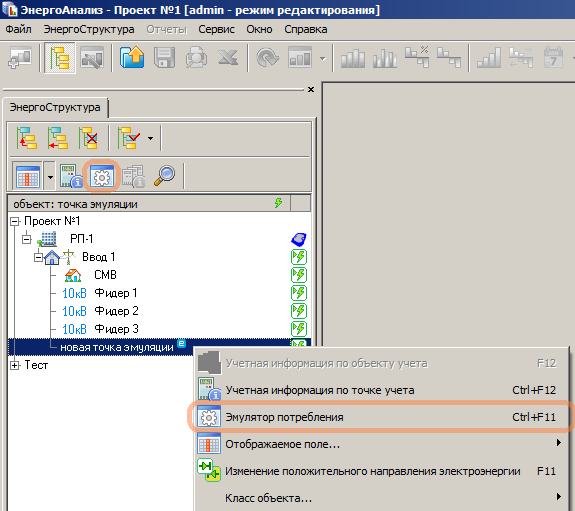Click the add child node tree icon
Viewport: 575px width, 511px height.
click(x=26, y=138)
